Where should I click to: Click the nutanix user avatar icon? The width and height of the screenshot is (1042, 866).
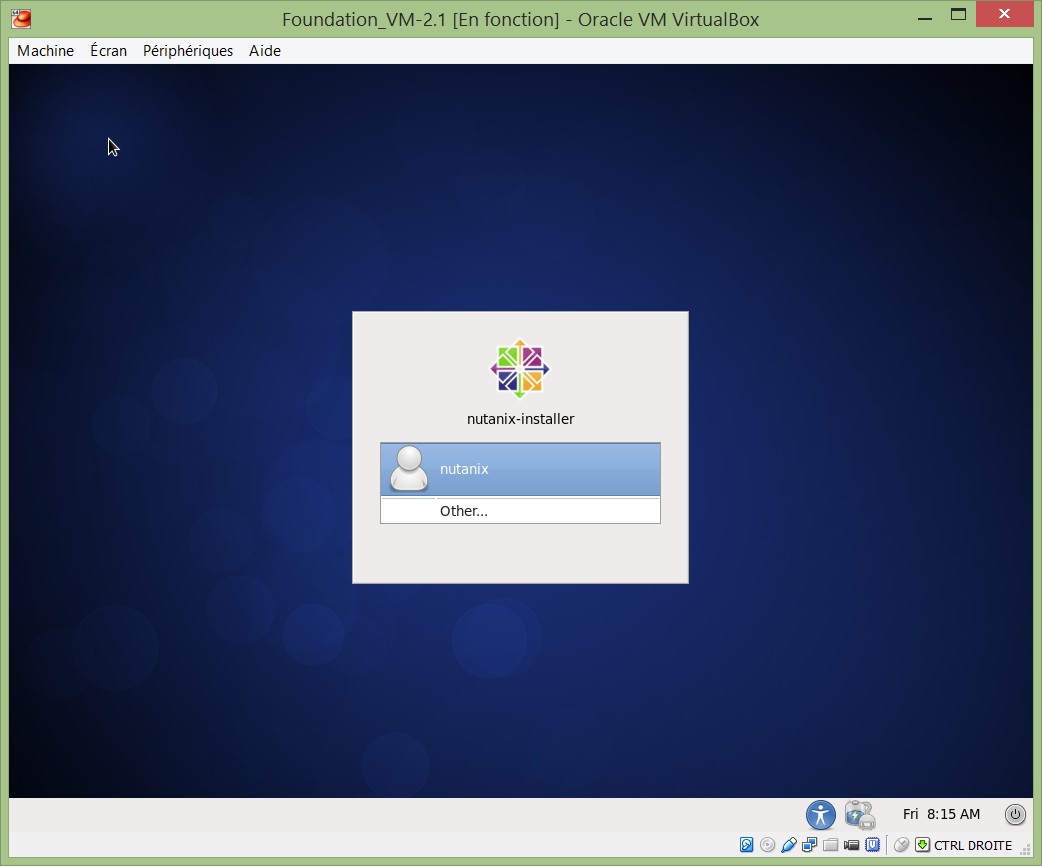[409, 469]
